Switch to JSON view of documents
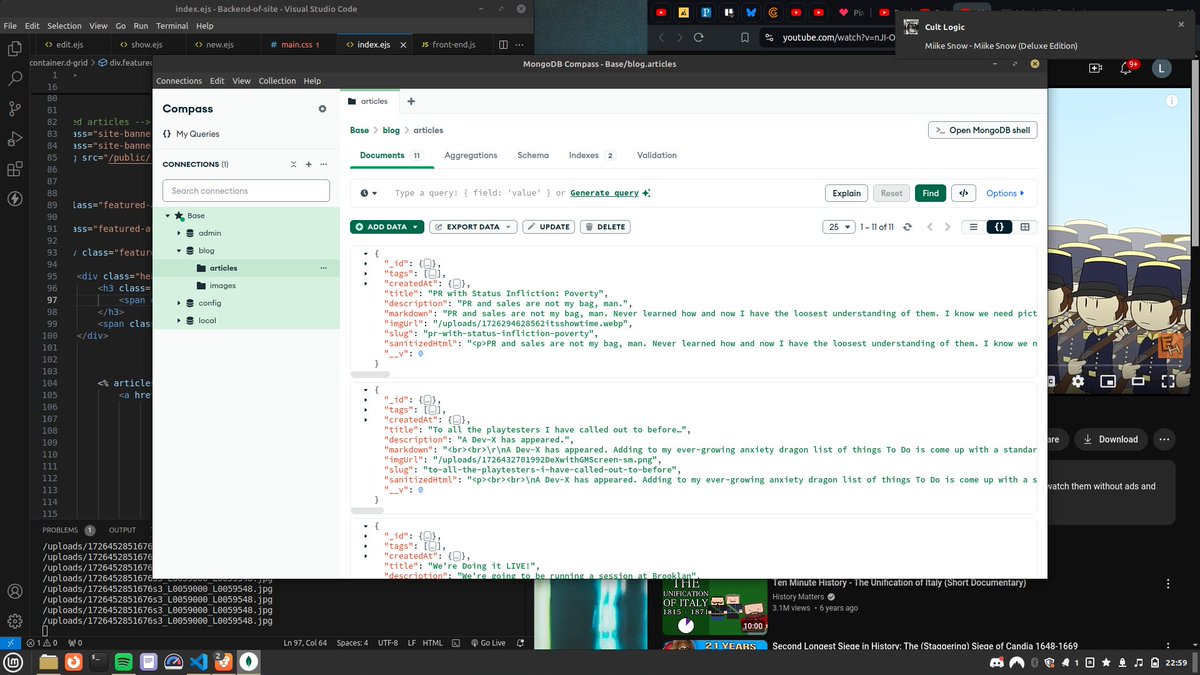Viewport: 1200px width, 675px height. click(999, 227)
